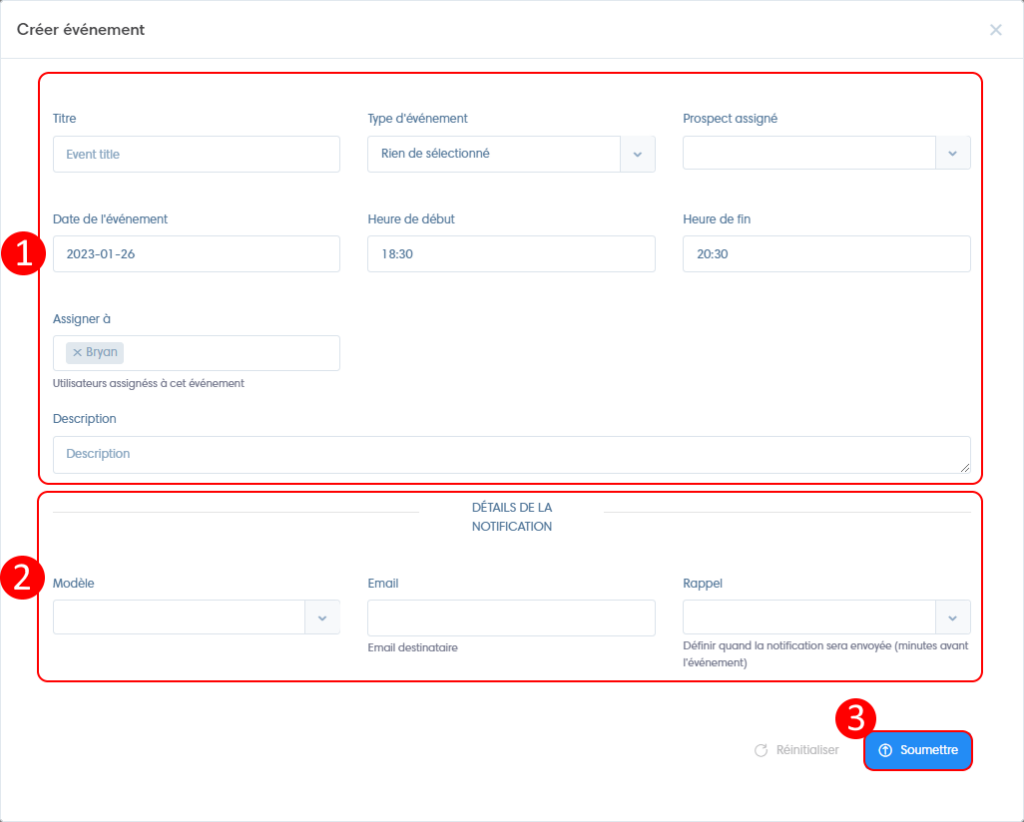Click the Heure de début field

(x=510, y=254)
